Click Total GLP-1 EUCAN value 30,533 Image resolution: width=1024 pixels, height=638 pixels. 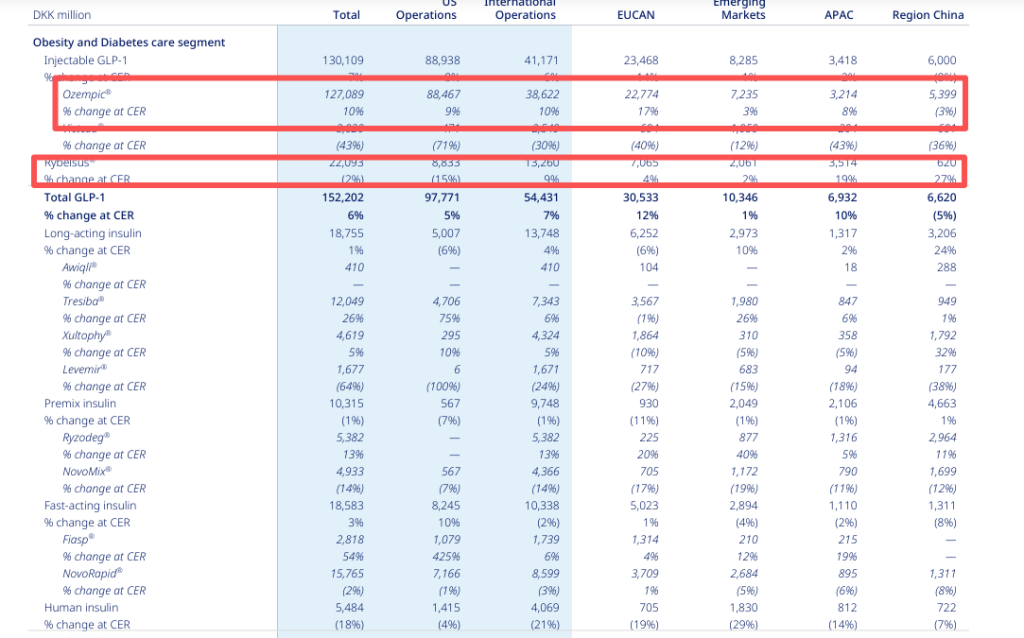tap(641, 197)
